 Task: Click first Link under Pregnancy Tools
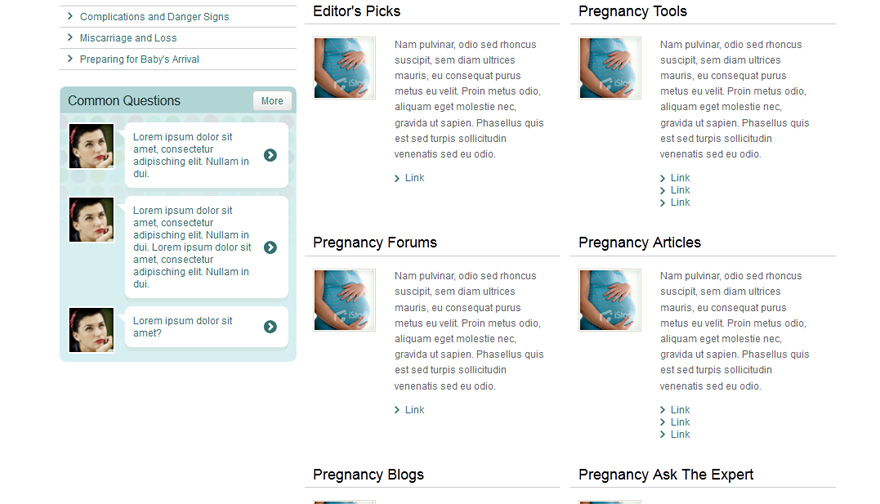click(x=680, y=178)
